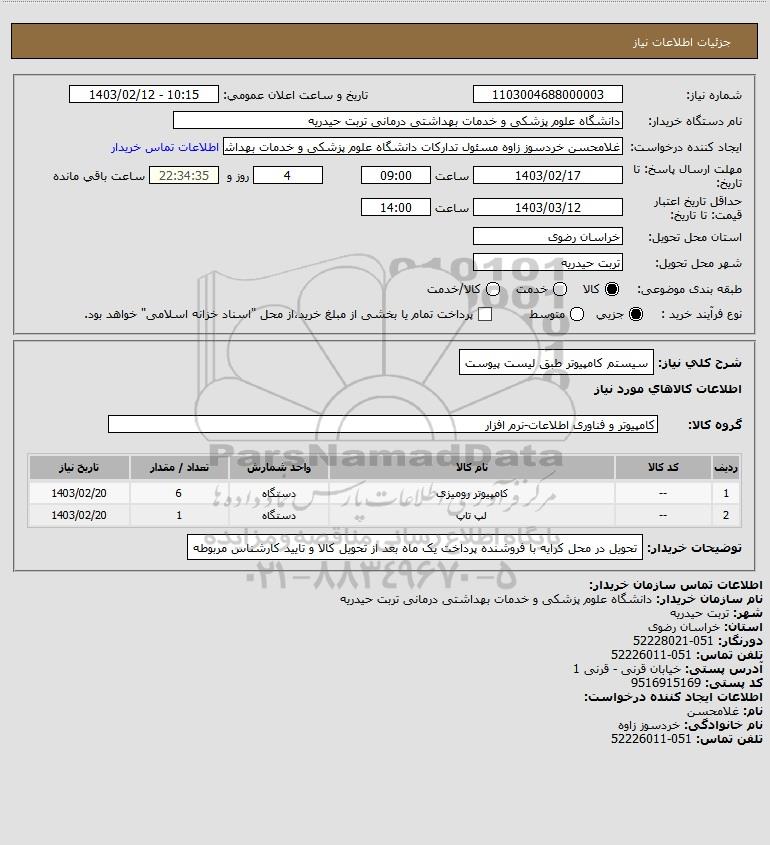Click the کد کالا column header
This screenshot has width=770, height=845.
663,468
